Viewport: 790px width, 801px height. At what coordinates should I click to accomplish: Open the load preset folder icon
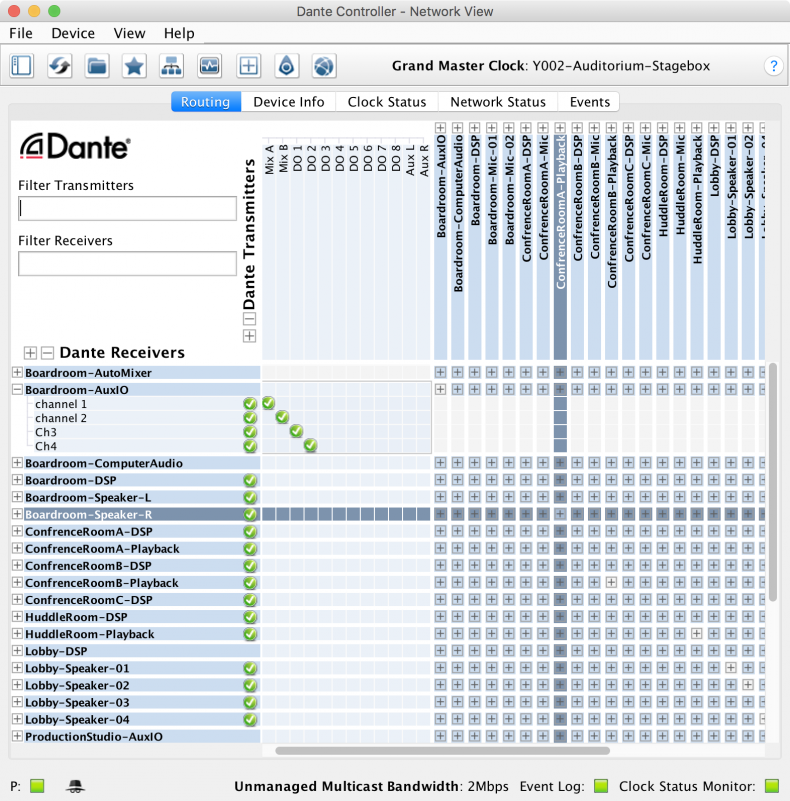(x=97, y=66)
